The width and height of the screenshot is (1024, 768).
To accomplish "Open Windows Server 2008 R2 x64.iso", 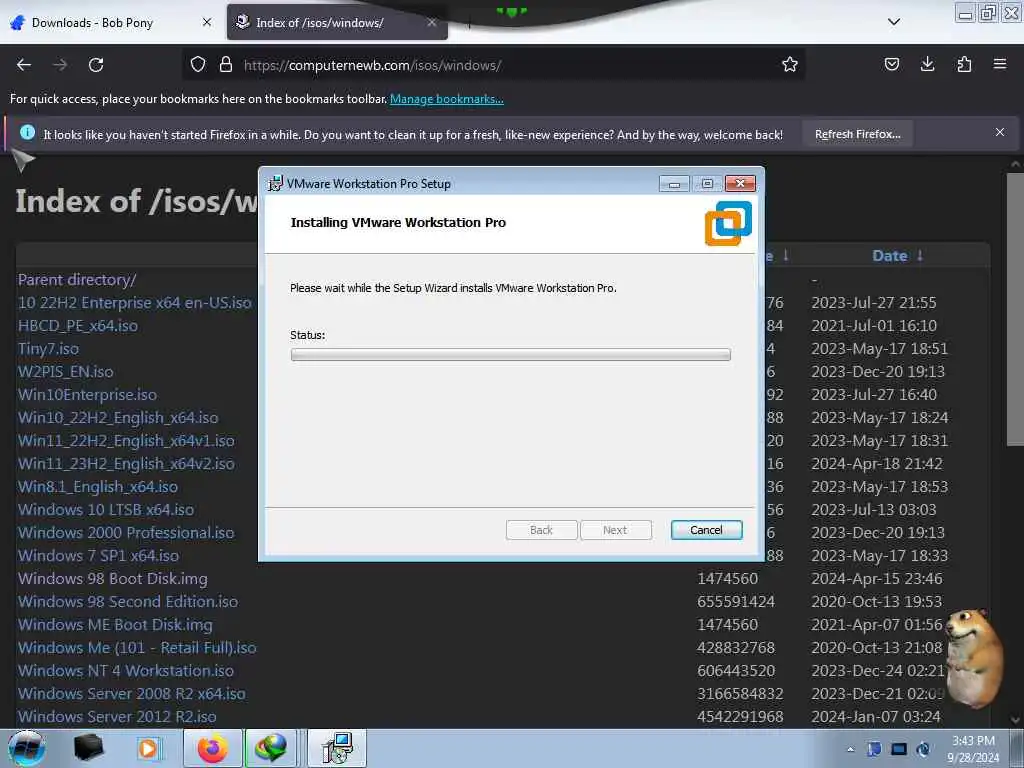I will (132, 694).
